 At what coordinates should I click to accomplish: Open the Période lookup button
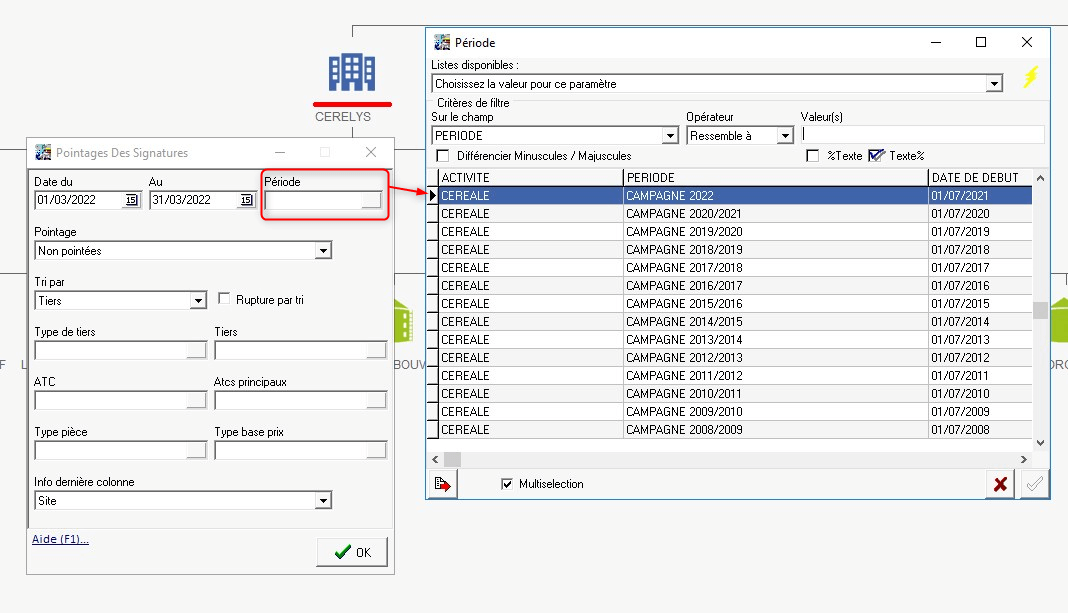[x=371, y=200]
